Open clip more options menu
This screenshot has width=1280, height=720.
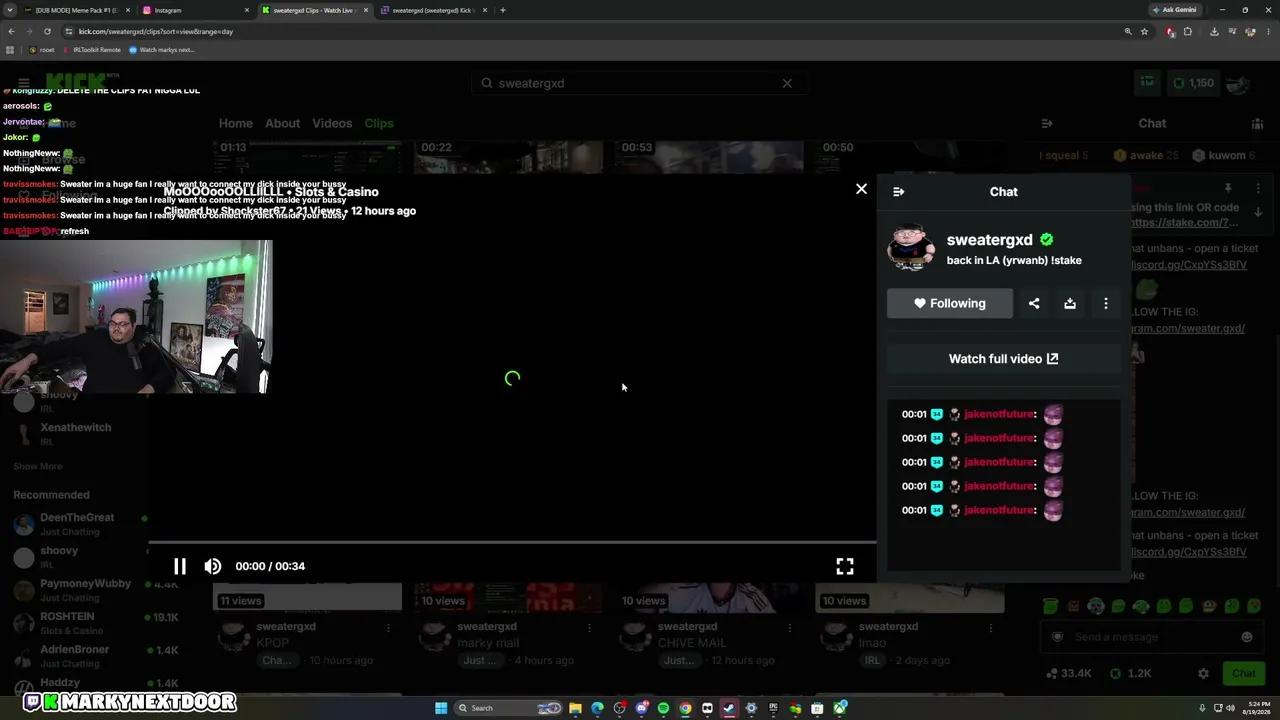point(1105,303)
